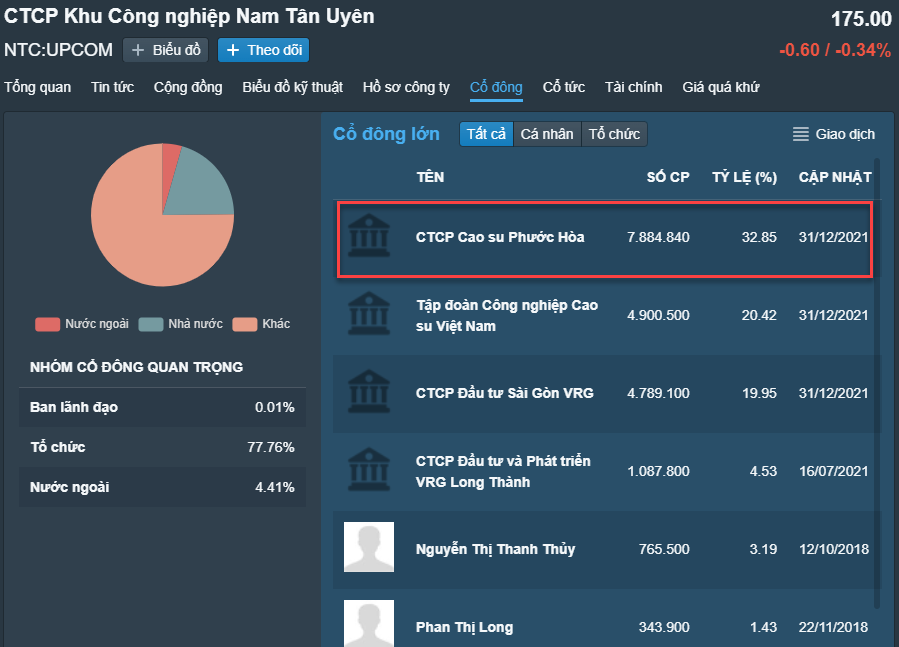
Task: Click share count 7.884.840
Action: pos(658,237)
